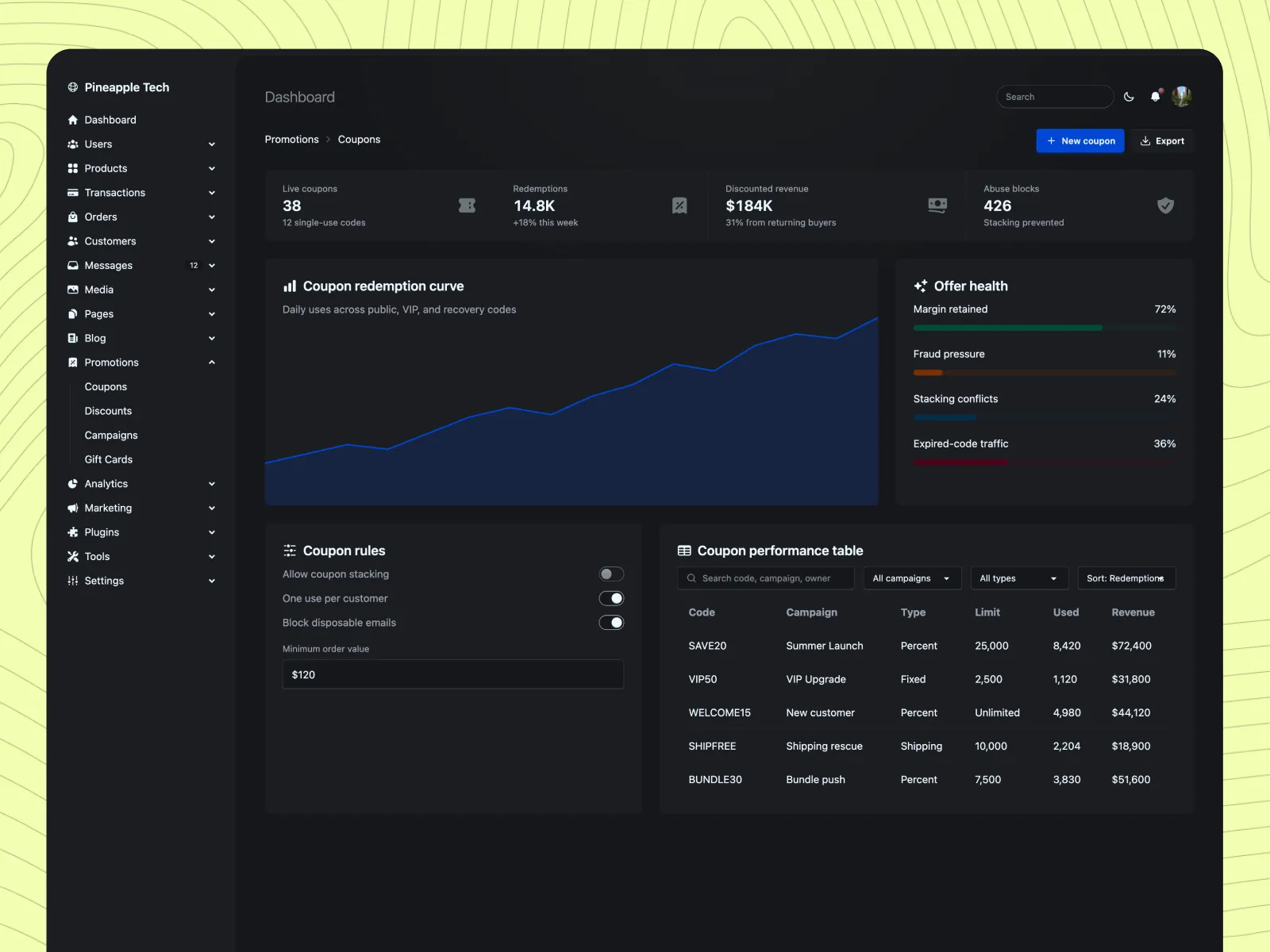Viewport: 1270px width, 952px height.
Task: Click the Orders bag icon
Action: coord(73,217)
